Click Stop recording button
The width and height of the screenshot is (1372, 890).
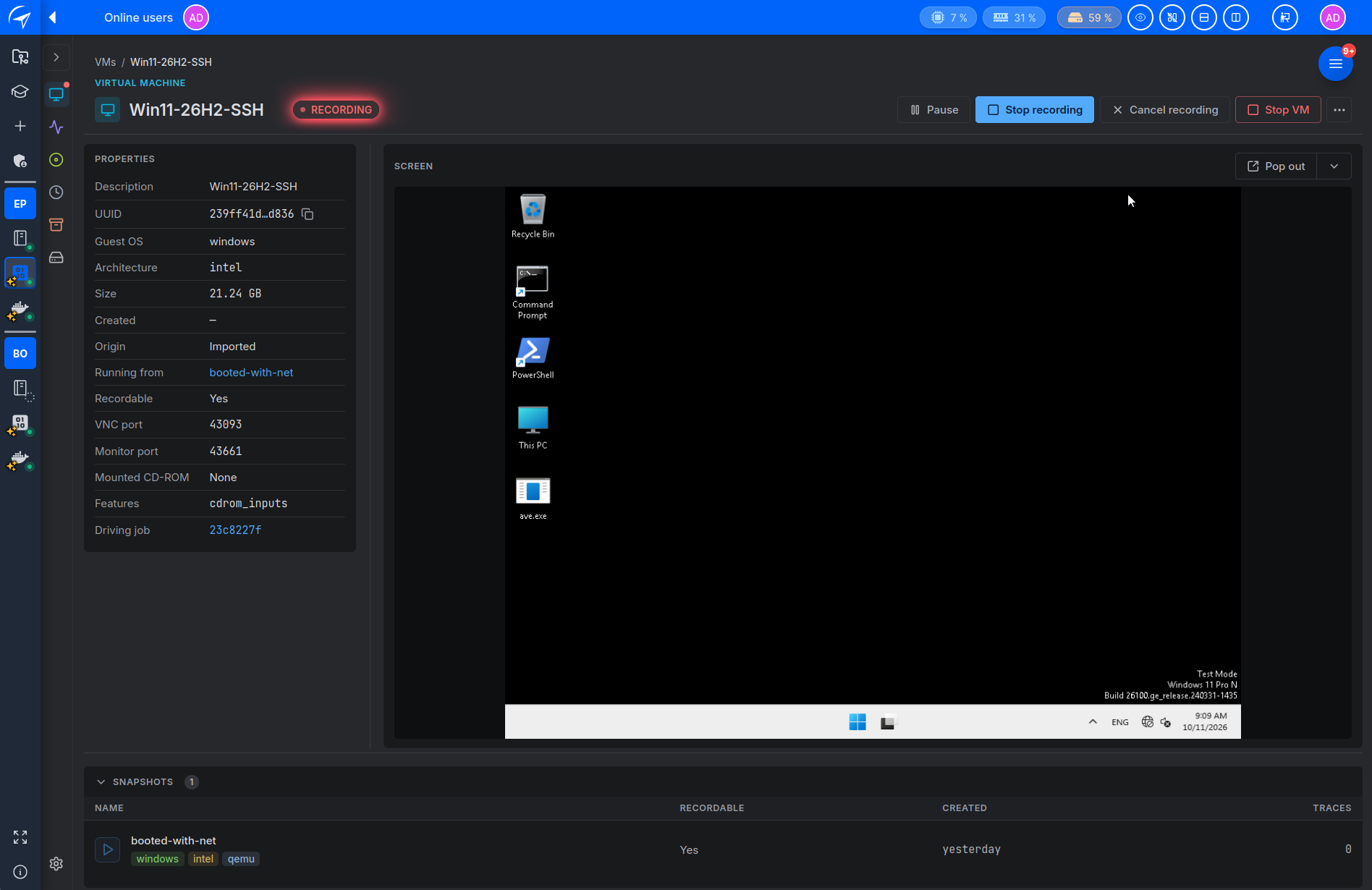point(1035,110)
